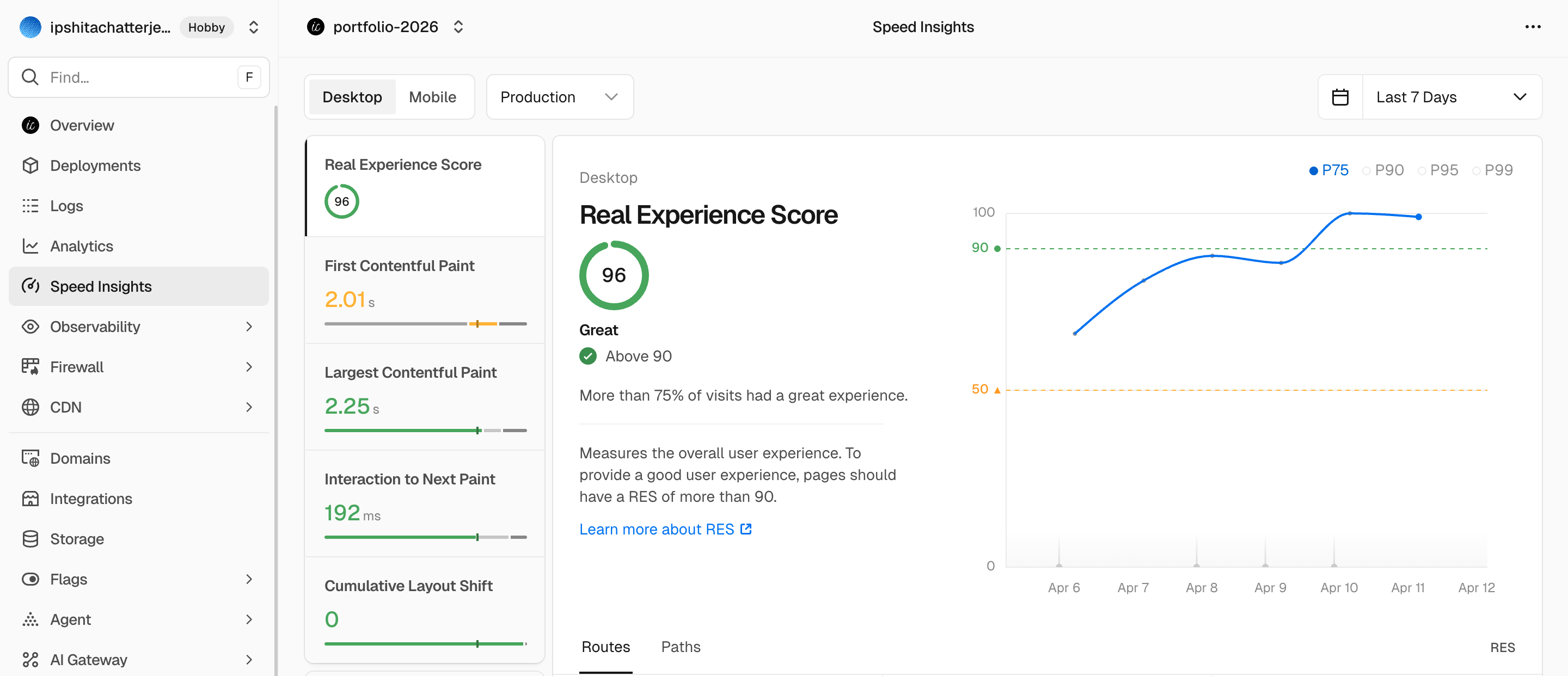
Task: Click the portfolio-2026 project logo
Action: pos(315,27)
